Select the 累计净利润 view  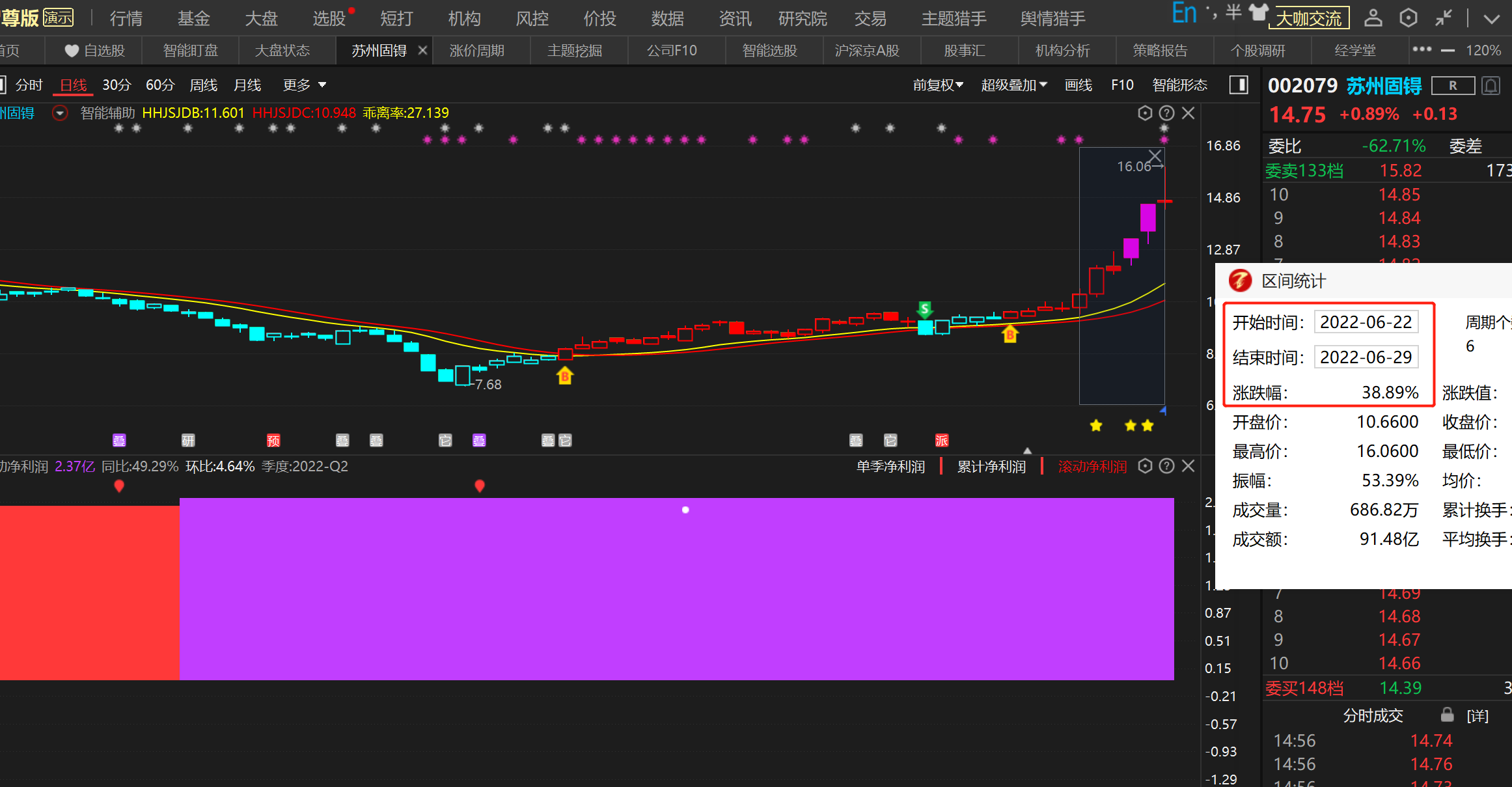(x=991, y=467)
